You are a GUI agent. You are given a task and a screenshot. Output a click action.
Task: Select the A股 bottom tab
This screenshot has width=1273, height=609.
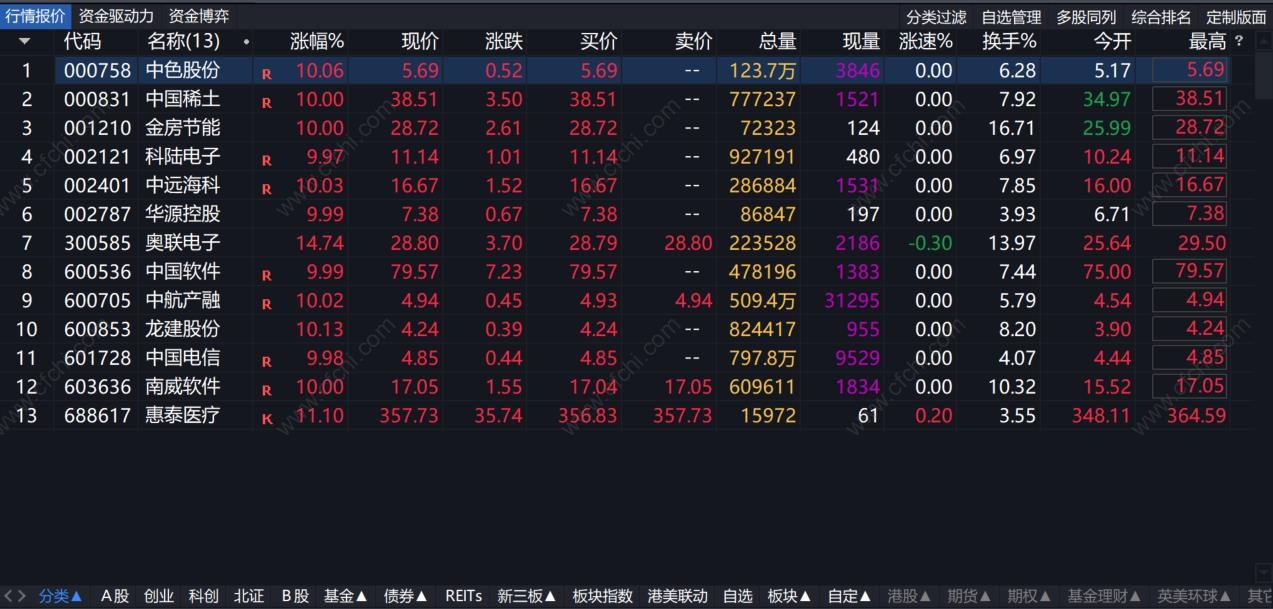tap(115, 596)
